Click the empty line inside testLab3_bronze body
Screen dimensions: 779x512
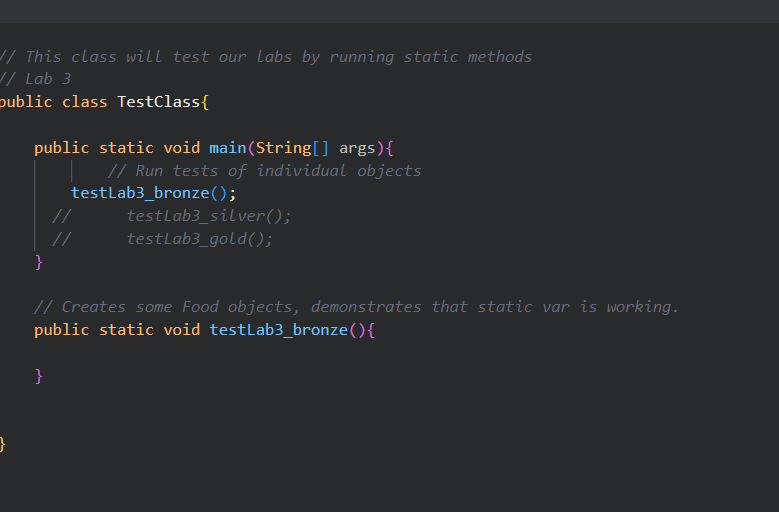390,353
